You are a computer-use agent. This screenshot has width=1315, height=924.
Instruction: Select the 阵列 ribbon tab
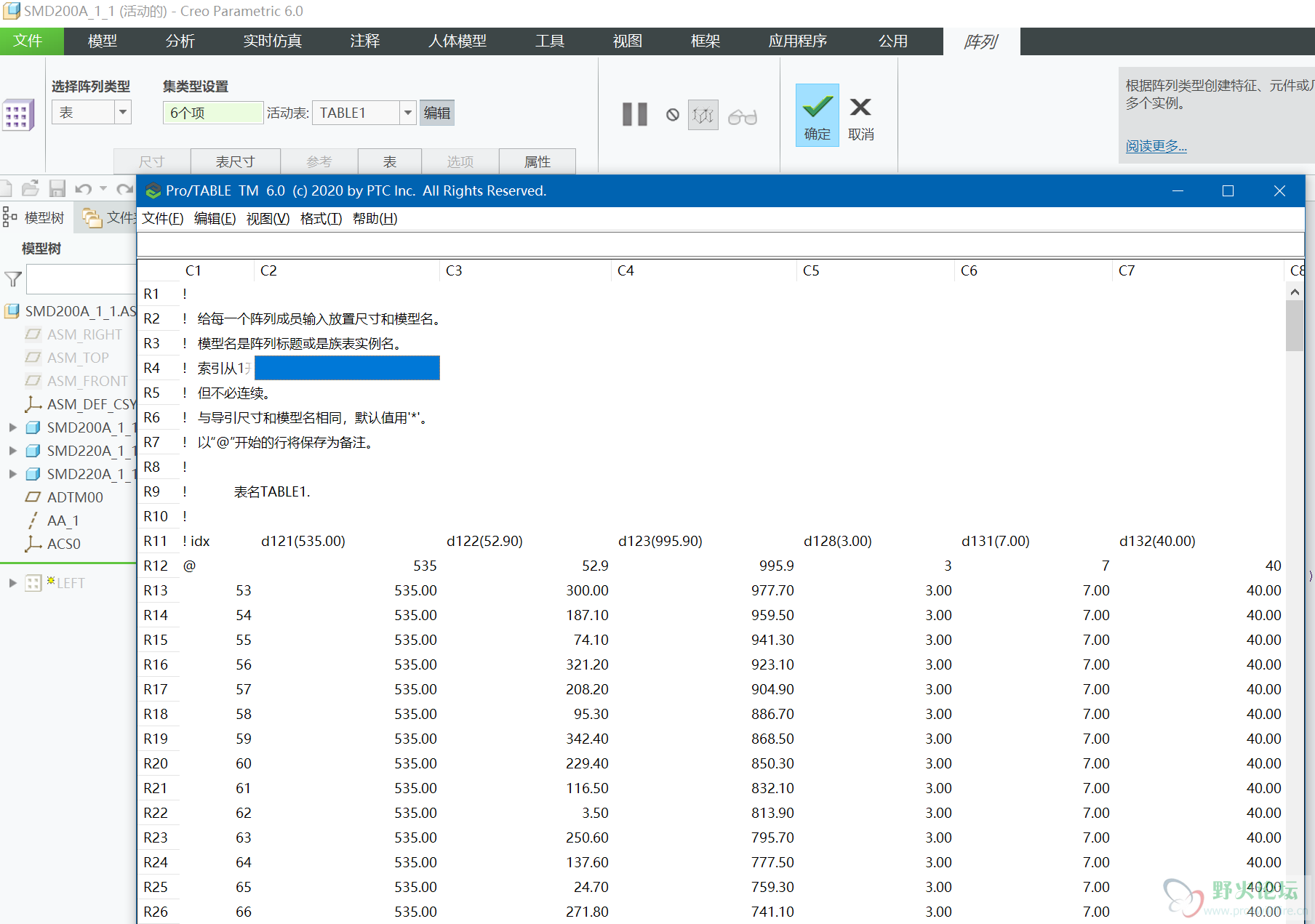point(980,41)
